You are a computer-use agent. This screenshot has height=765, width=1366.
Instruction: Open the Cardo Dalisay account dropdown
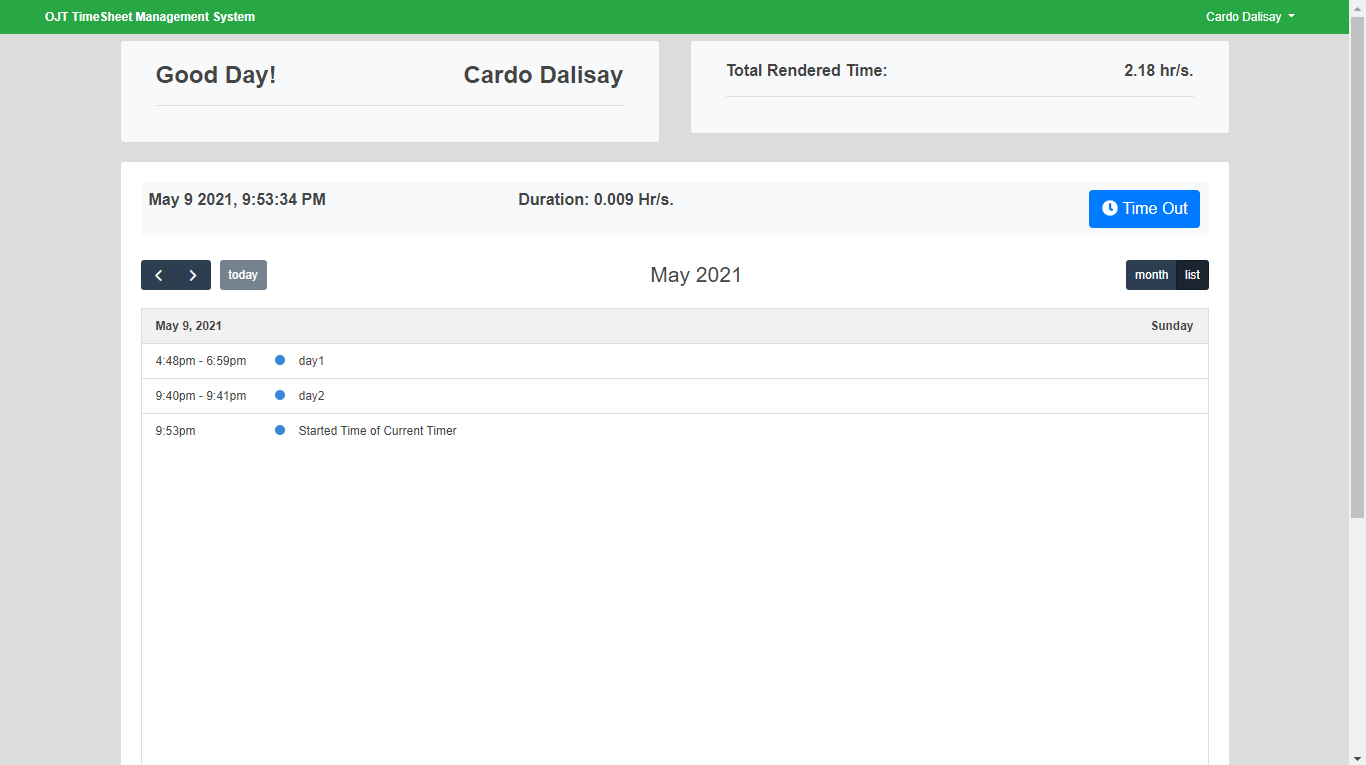(1250, 16)
